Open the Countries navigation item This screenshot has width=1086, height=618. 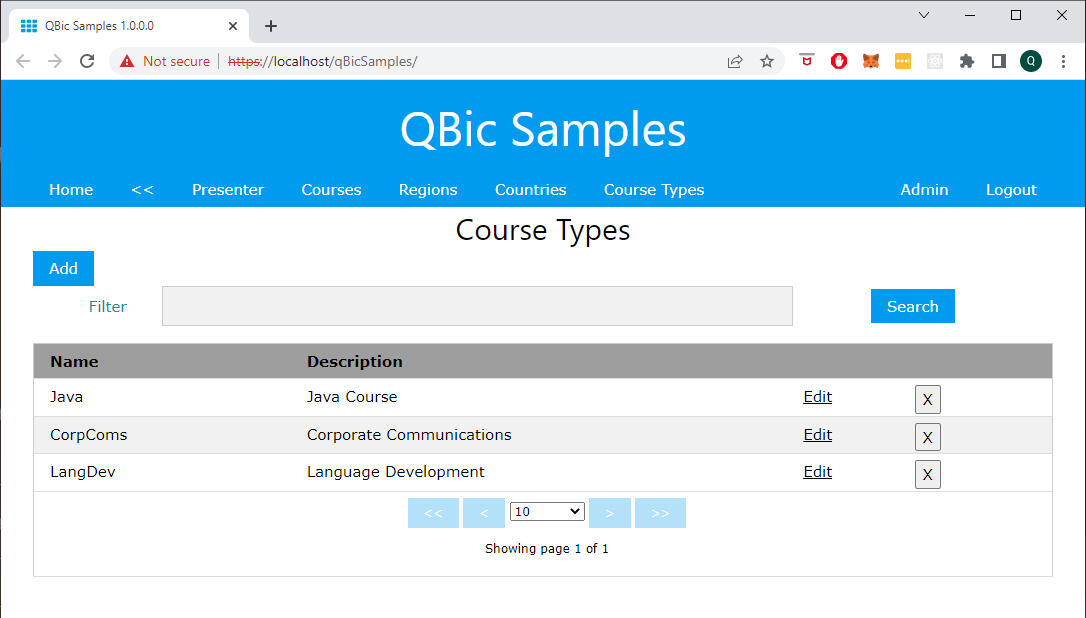click(x=530, y=189)
